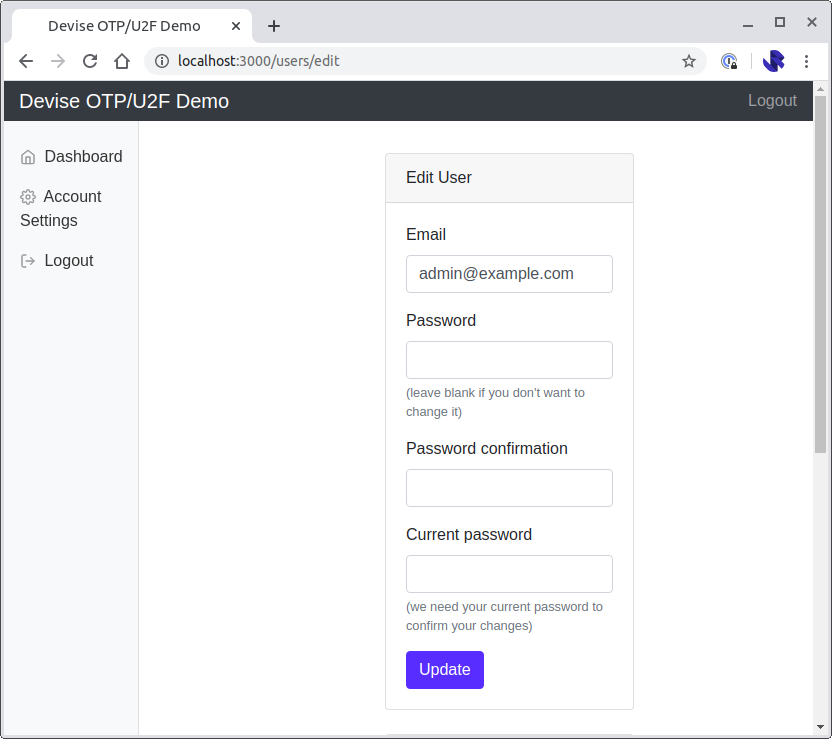832x739 pixels.
Task: Click the Edit User card heading
Action: [439, 177]
